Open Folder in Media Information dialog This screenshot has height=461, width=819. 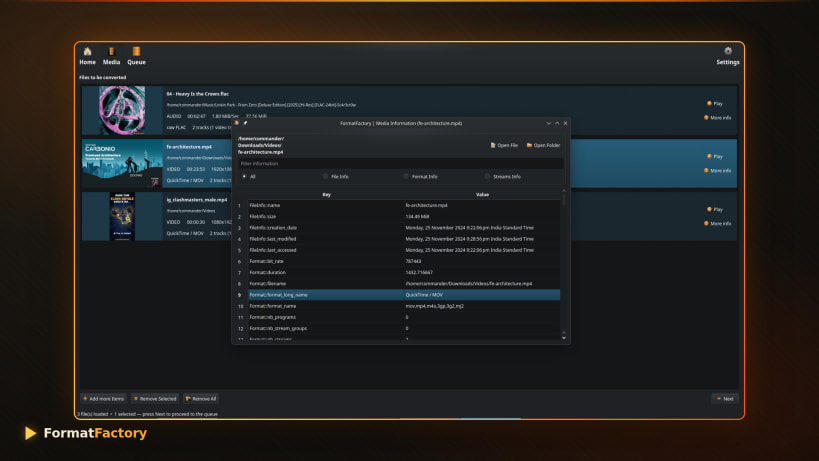pos(543,145)
